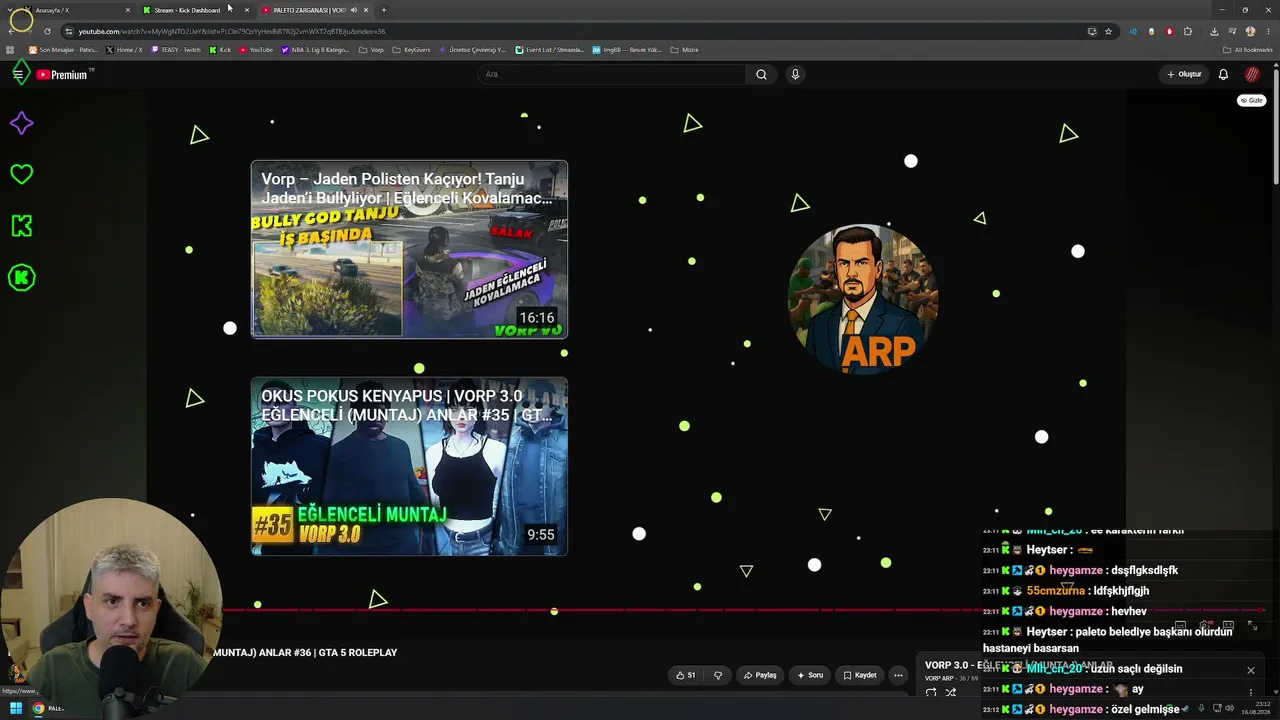The width and height of the screenshot is (1280, 720).
Task: Toggle playlist shuffle
Action: tap(951, 692)
